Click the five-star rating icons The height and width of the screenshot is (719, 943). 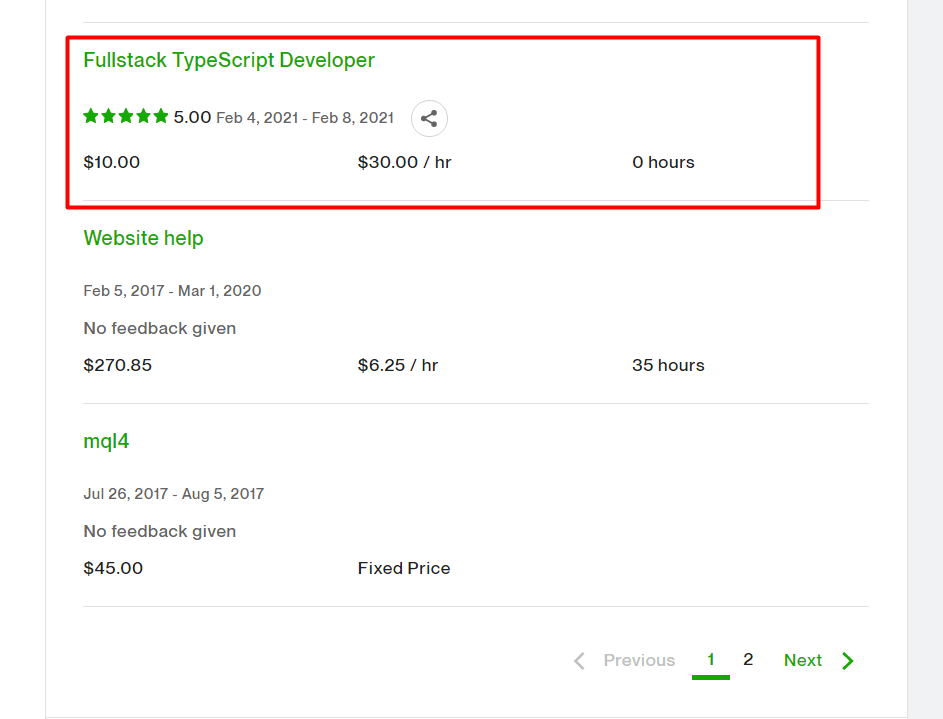coord(126,116)
